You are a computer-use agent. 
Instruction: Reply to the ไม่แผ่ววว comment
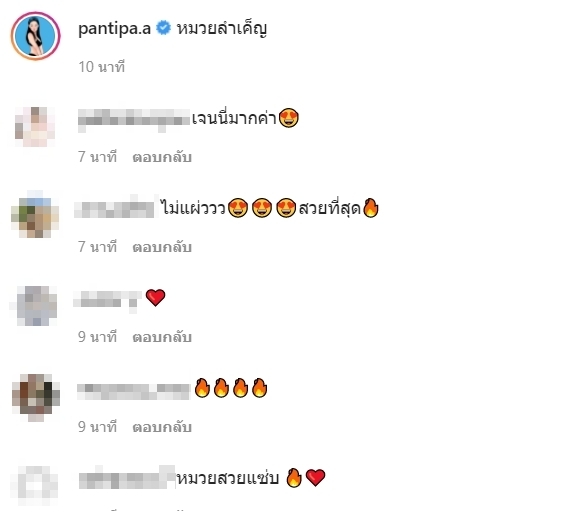[162, 247]
